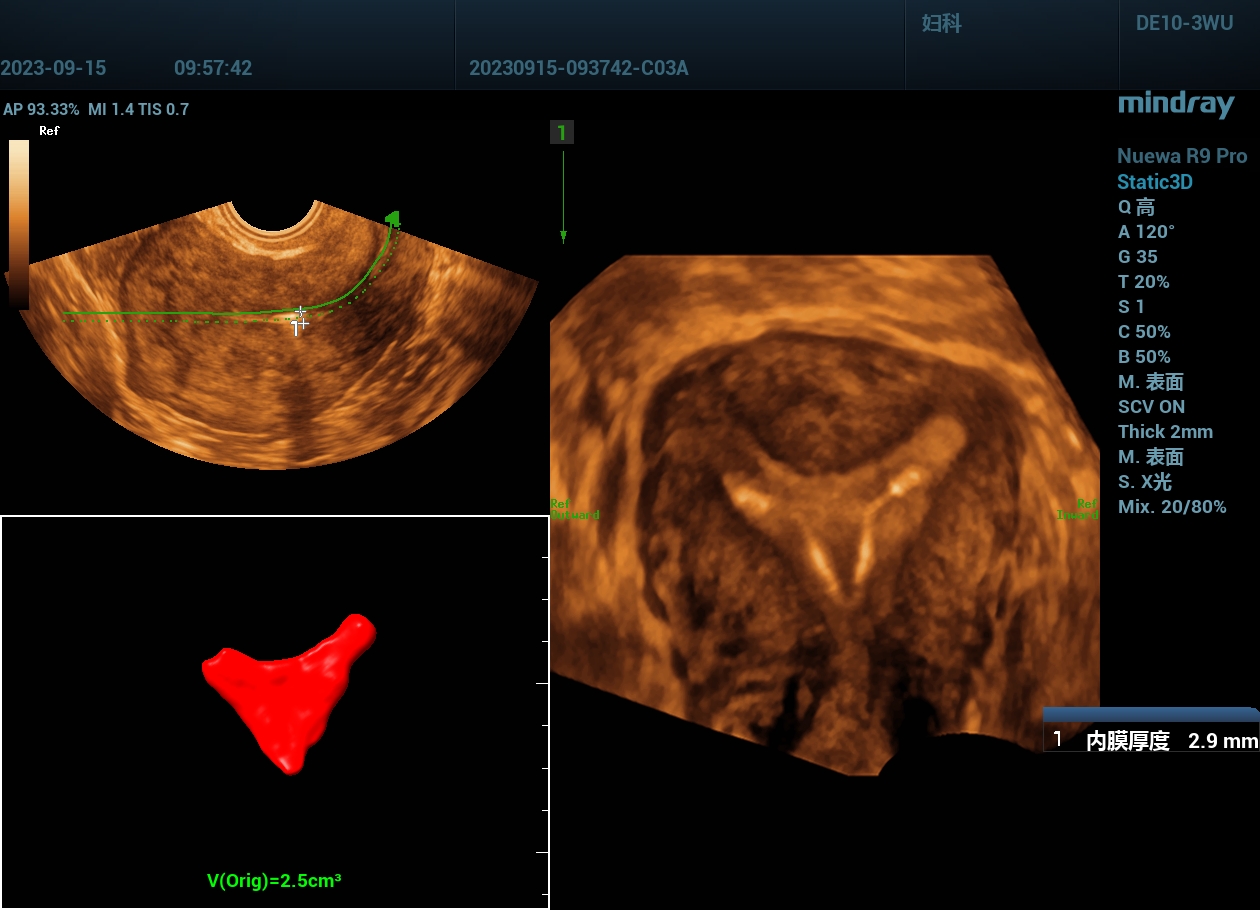The image size is (1260, 910).
Task: Click the V(Orig)=2.5cm³ volume readout
Action: (274, 881)
